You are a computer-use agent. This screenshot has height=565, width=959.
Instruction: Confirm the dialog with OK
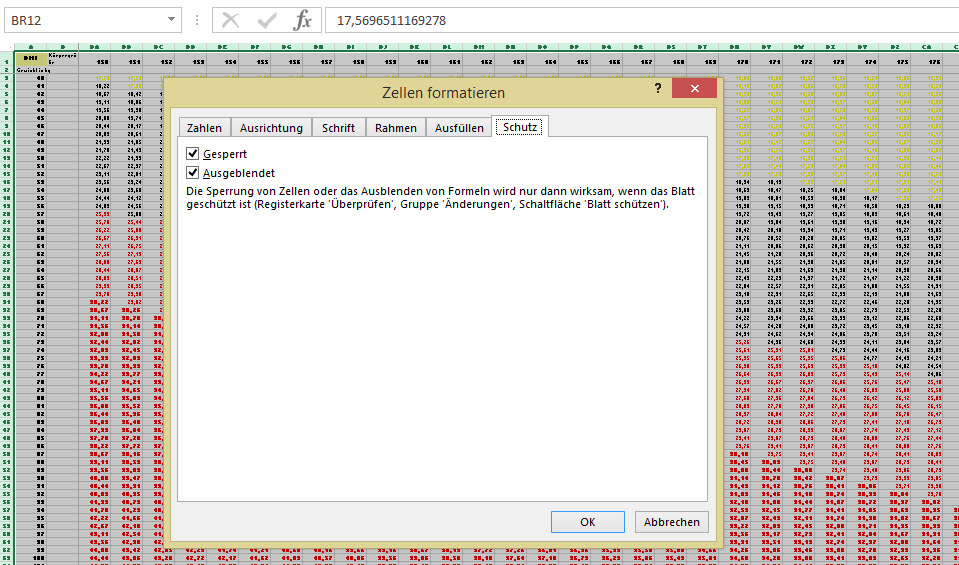pos(588,522)
